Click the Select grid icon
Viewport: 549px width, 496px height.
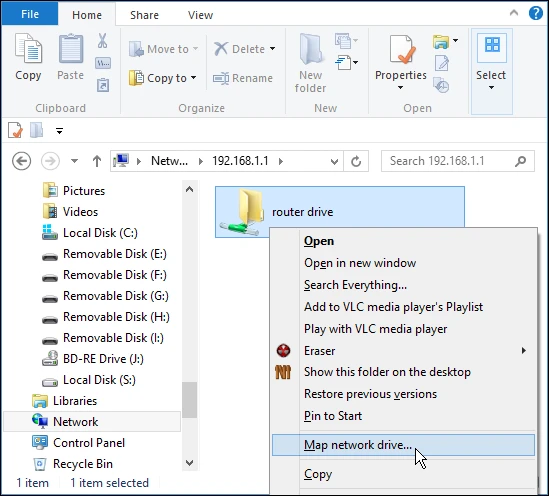(492, 45)
